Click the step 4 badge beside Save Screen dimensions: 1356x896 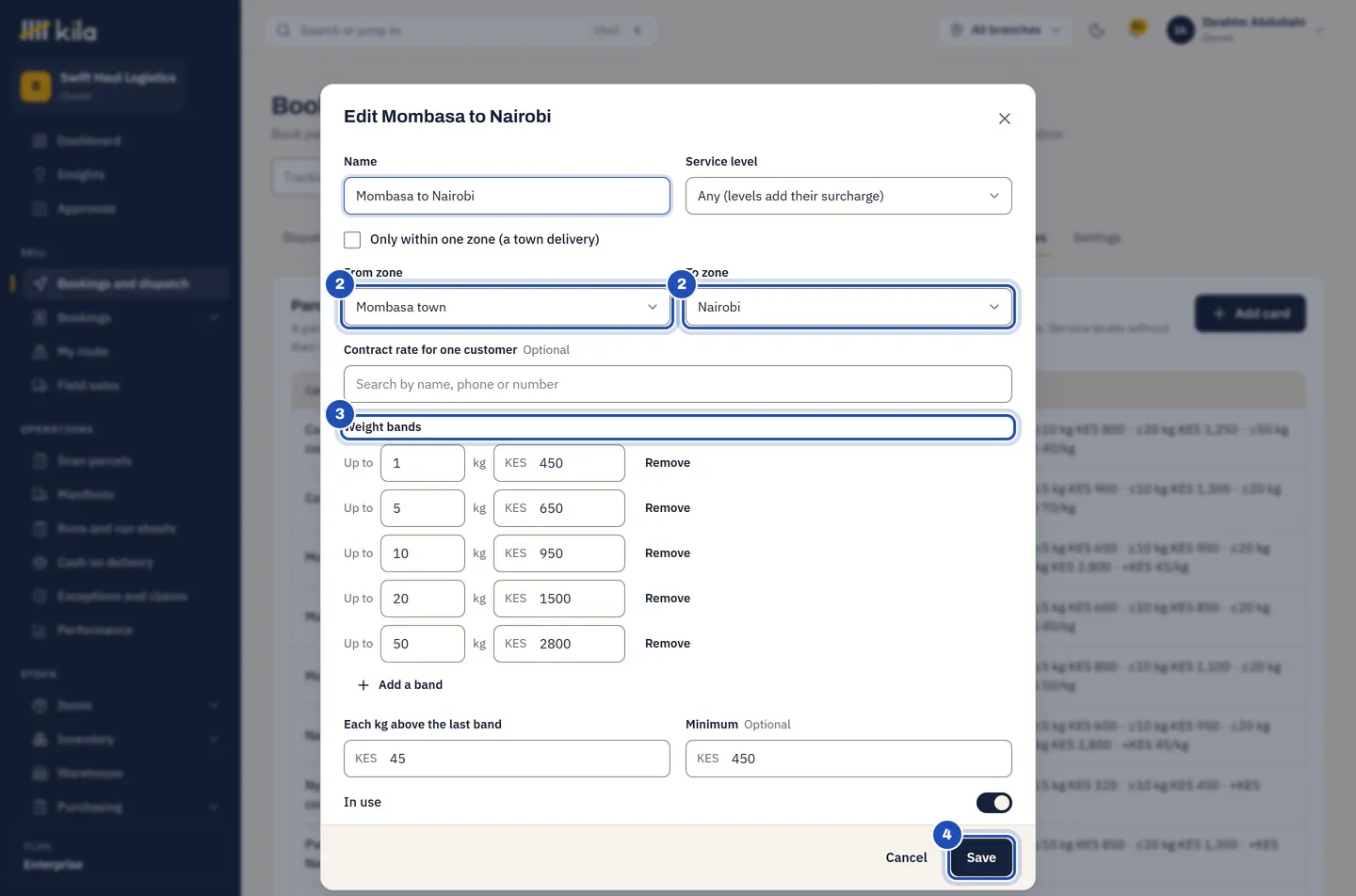(947, 835)
